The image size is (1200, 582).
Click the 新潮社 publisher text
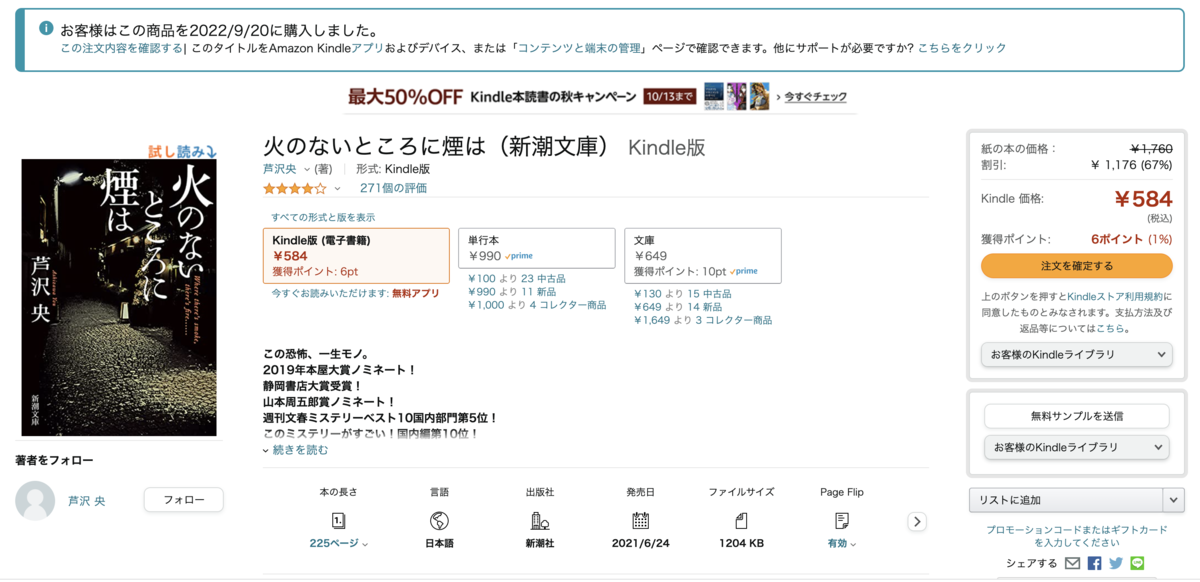click(x=540, y=543)
